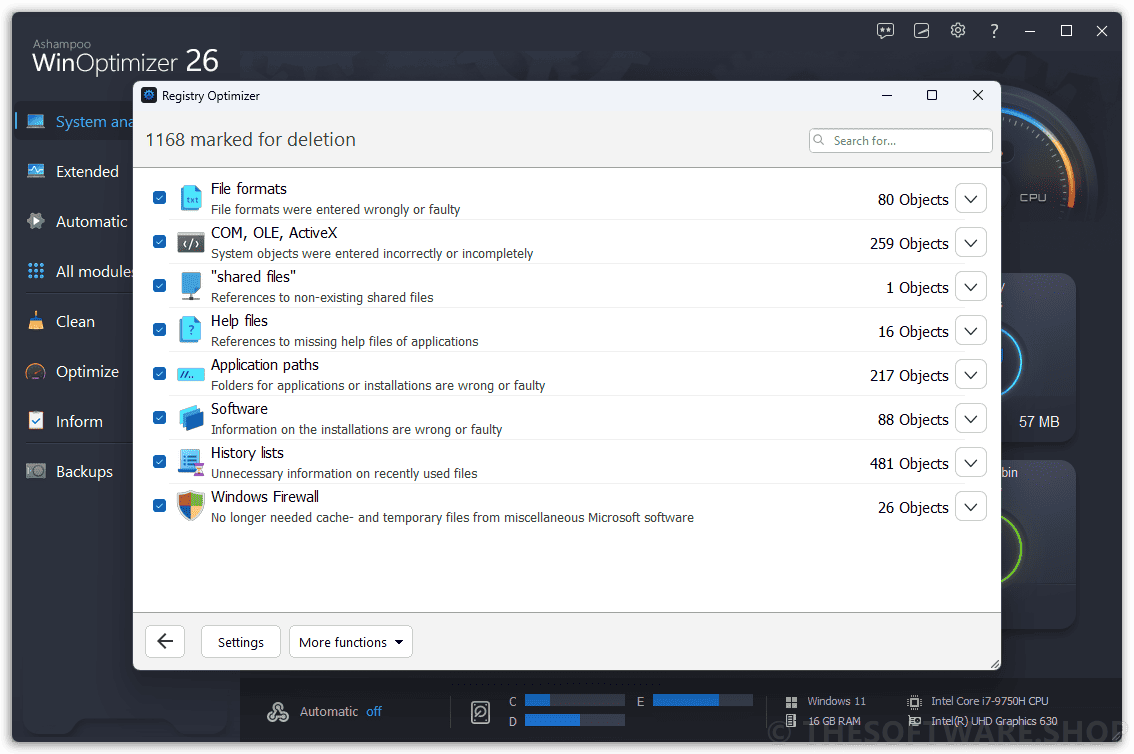Open WinOptimizer settings gear

click(x=958, y=30)
